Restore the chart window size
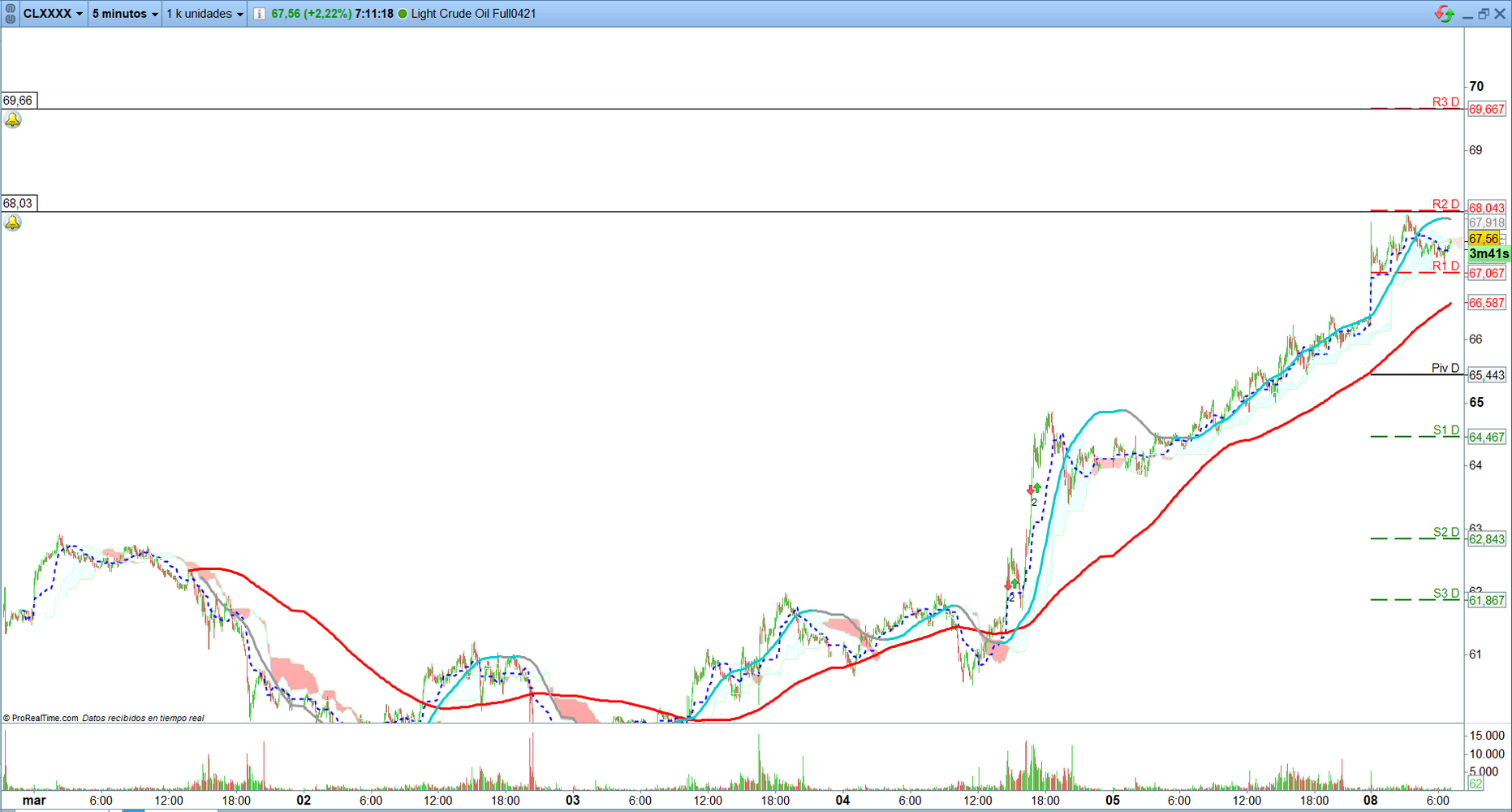Viewport: 1512px width, 812px height. (1484, 14)
